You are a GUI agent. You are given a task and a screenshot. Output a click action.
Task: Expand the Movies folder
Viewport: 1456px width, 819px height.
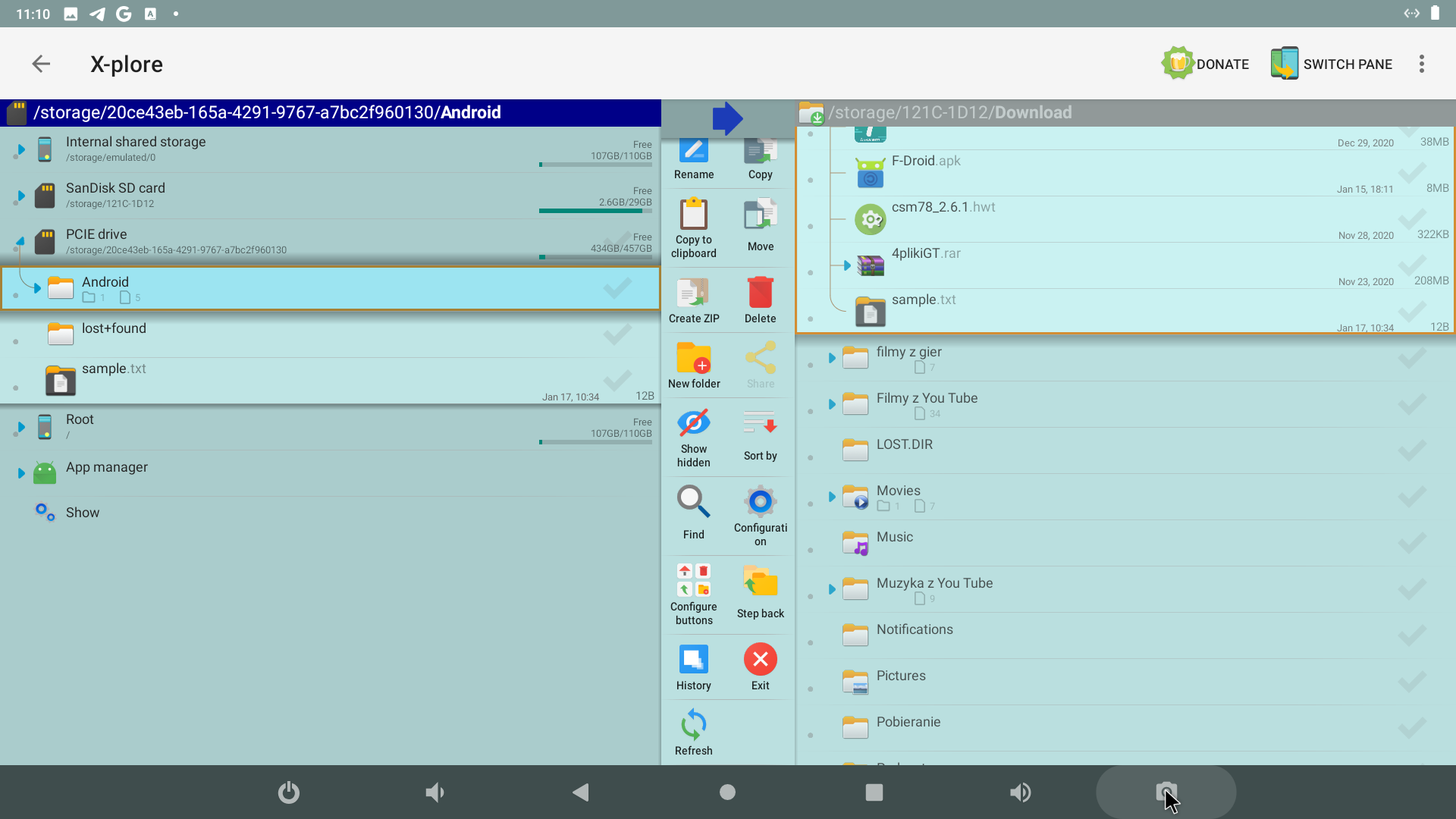tap(832, 497)
